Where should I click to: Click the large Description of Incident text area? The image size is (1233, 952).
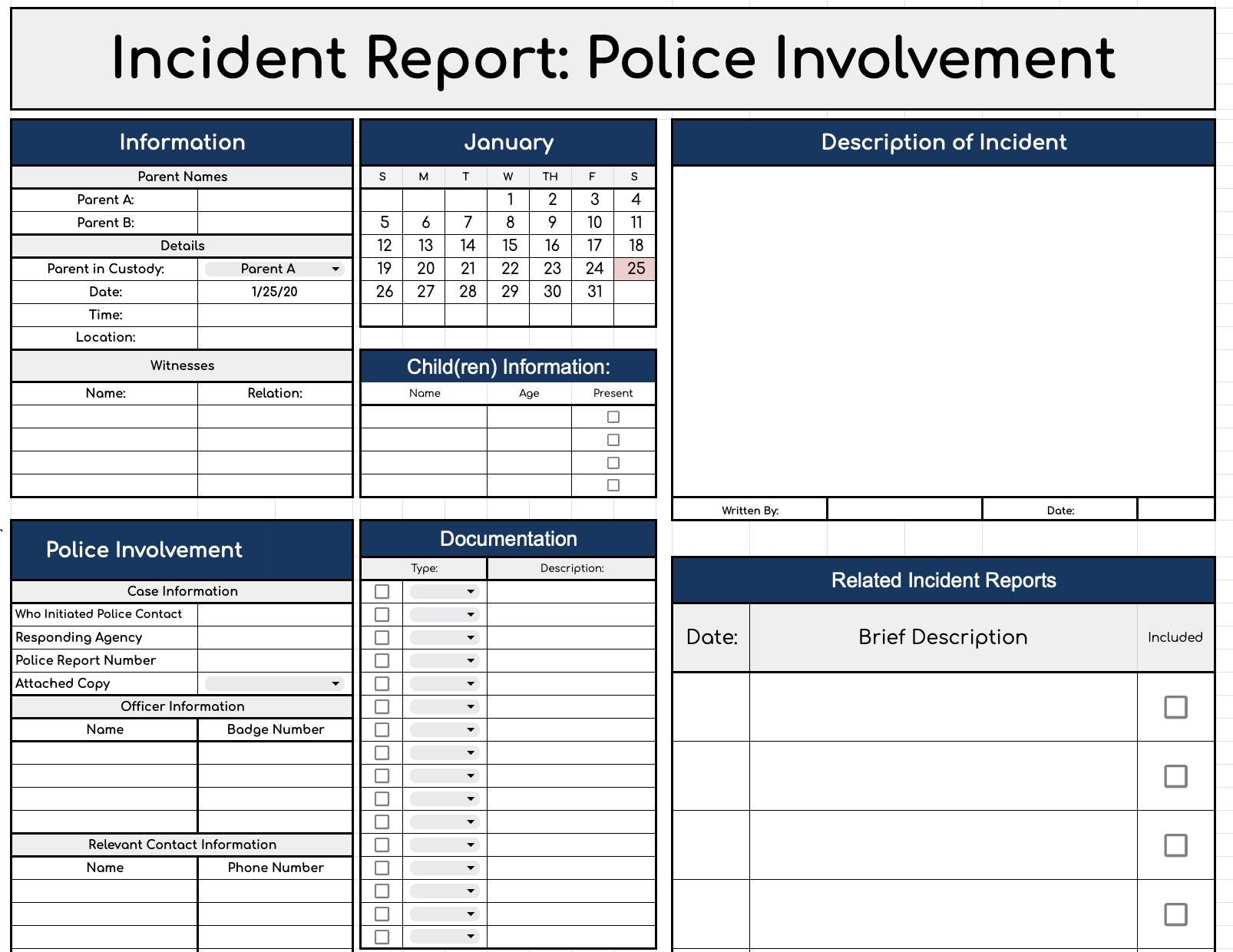point(943,331)
